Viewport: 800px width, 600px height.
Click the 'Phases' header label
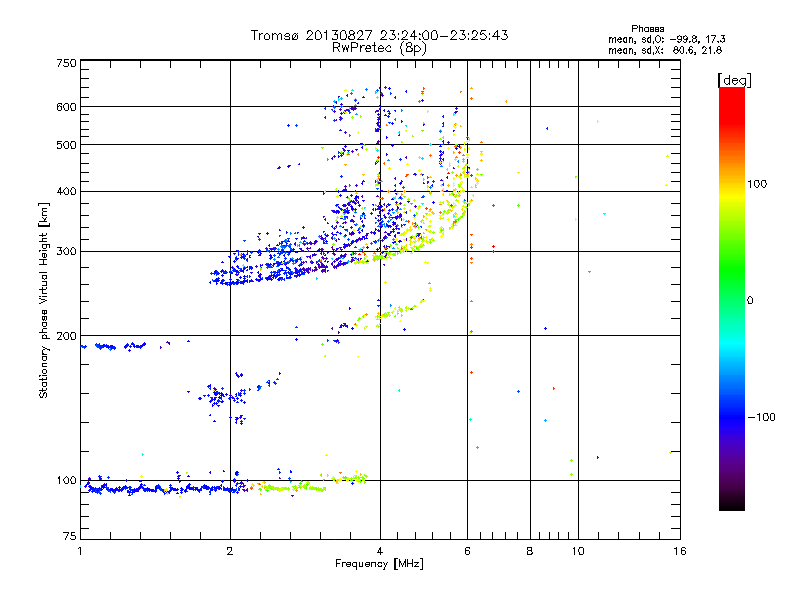647,29
